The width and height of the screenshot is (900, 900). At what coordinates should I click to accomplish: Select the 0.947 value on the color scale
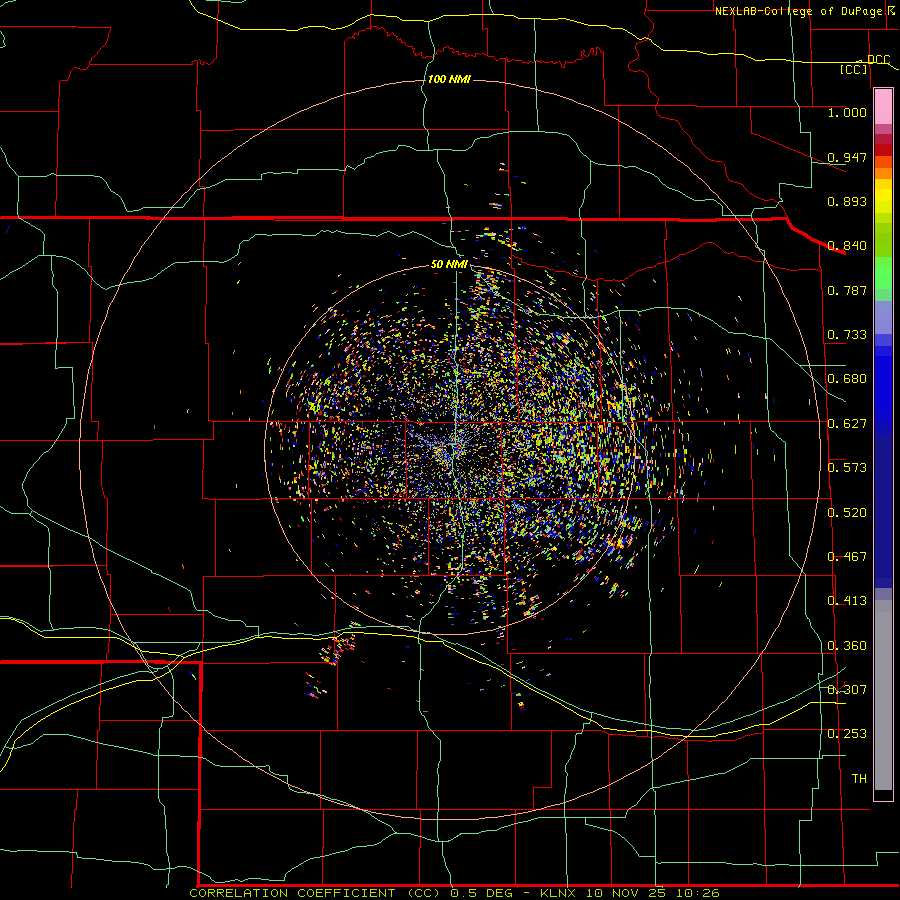tap(847, 157)
